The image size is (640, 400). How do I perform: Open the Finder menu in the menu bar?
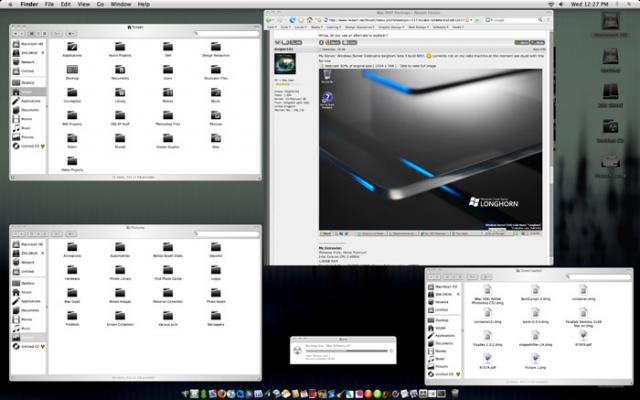pyautogui.click(x=29, y=4)
